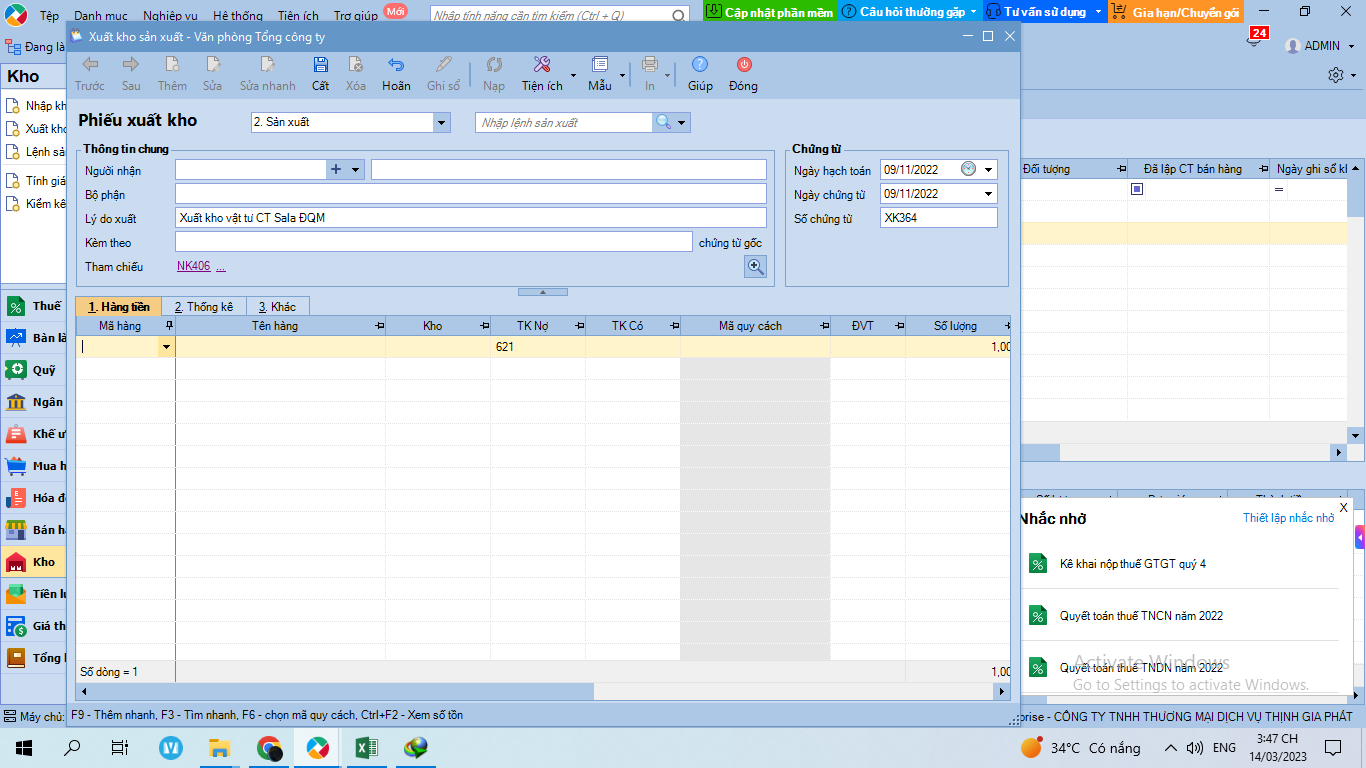The image size is (1366, 768).
Task: Collapse the Thông tin chung panel arrow
Action: (543, 292)
